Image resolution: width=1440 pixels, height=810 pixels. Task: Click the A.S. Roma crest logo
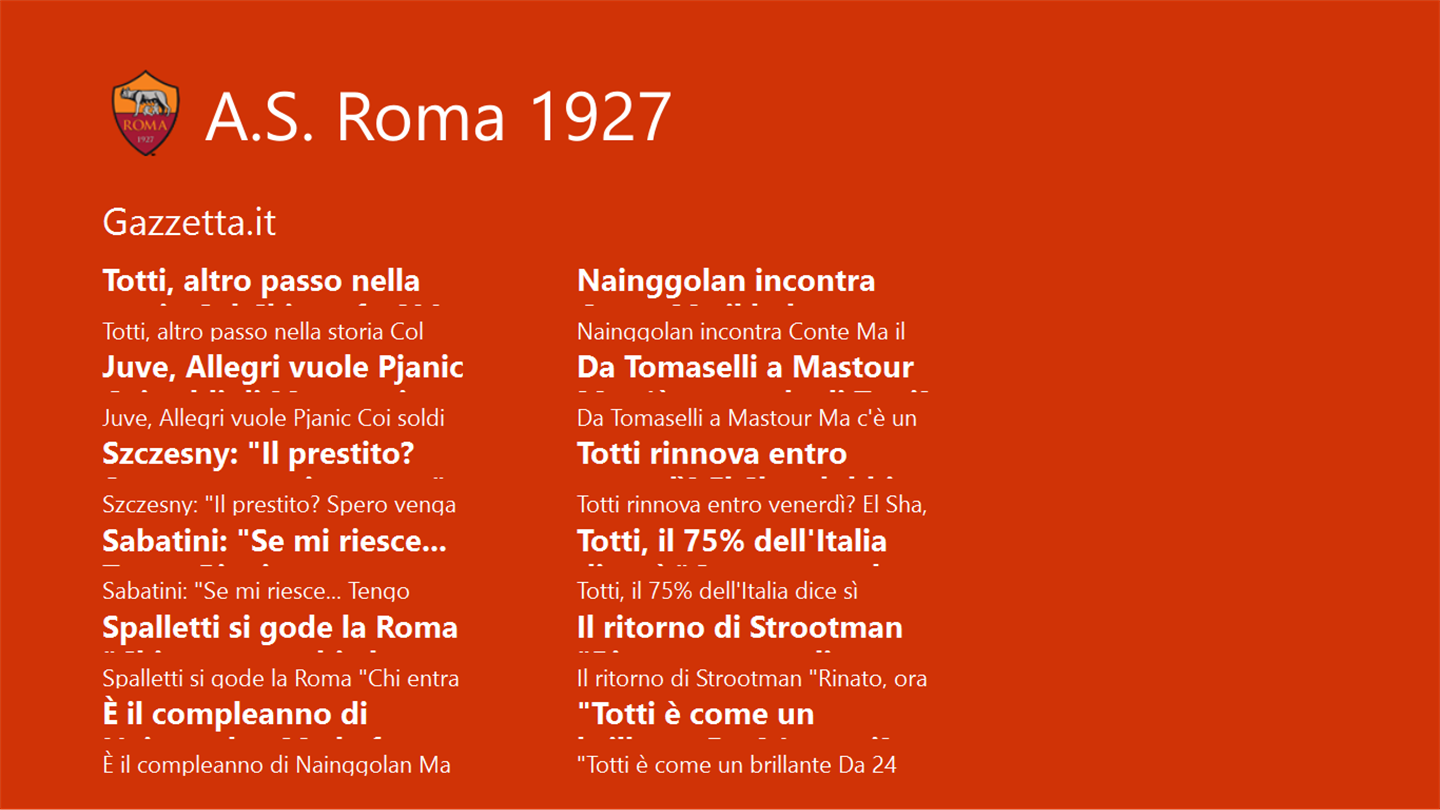tap(145, 113)
